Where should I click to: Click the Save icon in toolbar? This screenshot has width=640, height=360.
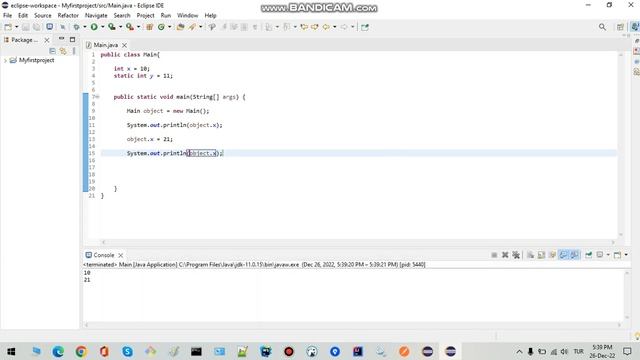click(25, 27)
